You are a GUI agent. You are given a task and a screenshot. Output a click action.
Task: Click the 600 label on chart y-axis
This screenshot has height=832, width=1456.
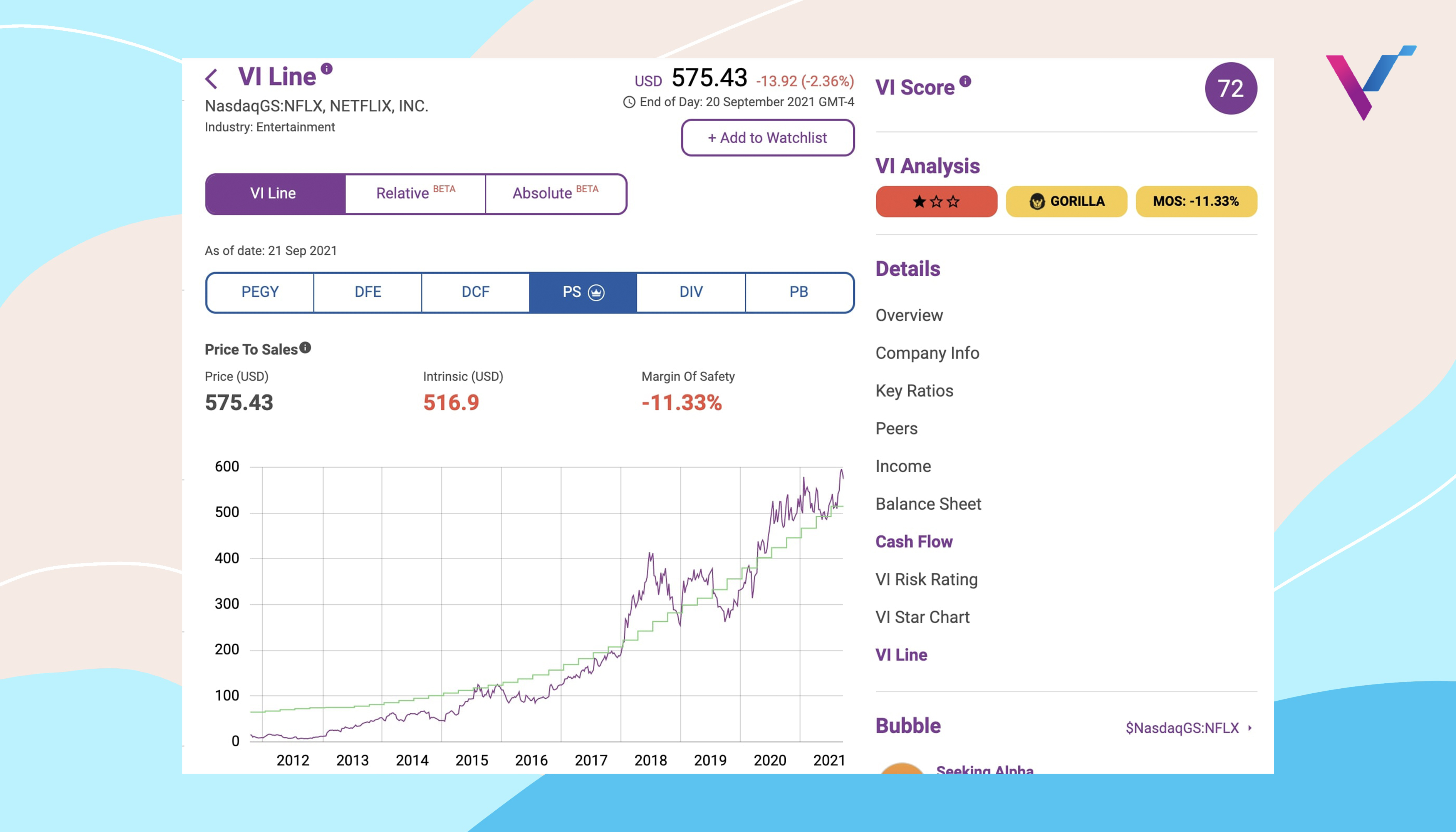click(227, 466)
